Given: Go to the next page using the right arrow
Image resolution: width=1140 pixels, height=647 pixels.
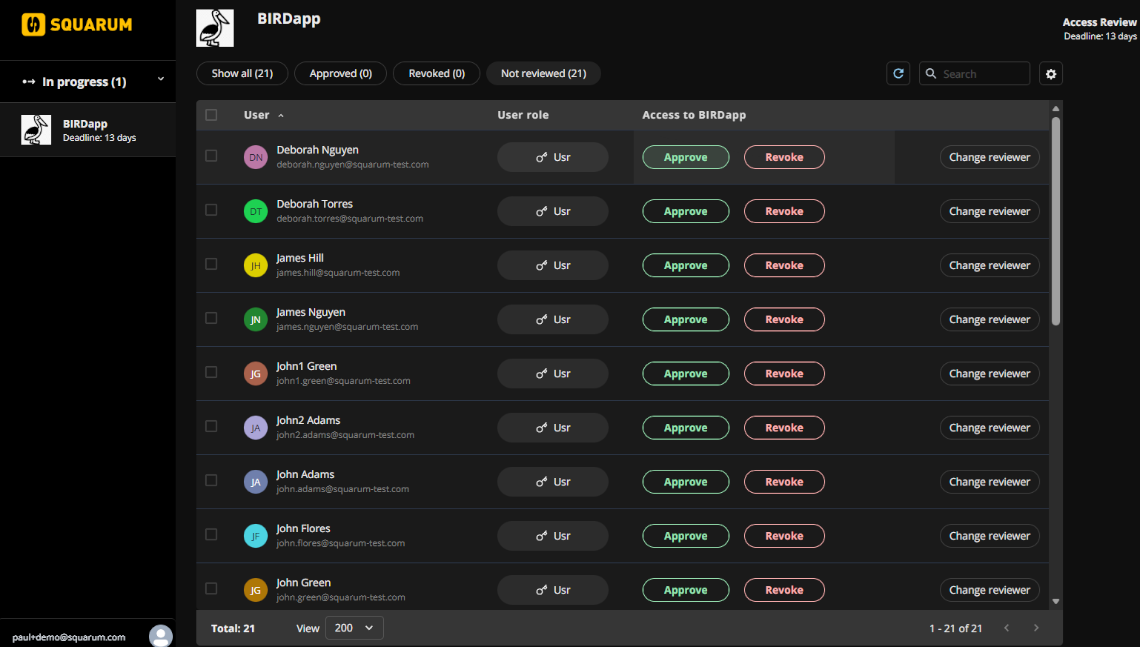Looking at the screenshot, I should pyautogui.click(x=1036, y=628).
